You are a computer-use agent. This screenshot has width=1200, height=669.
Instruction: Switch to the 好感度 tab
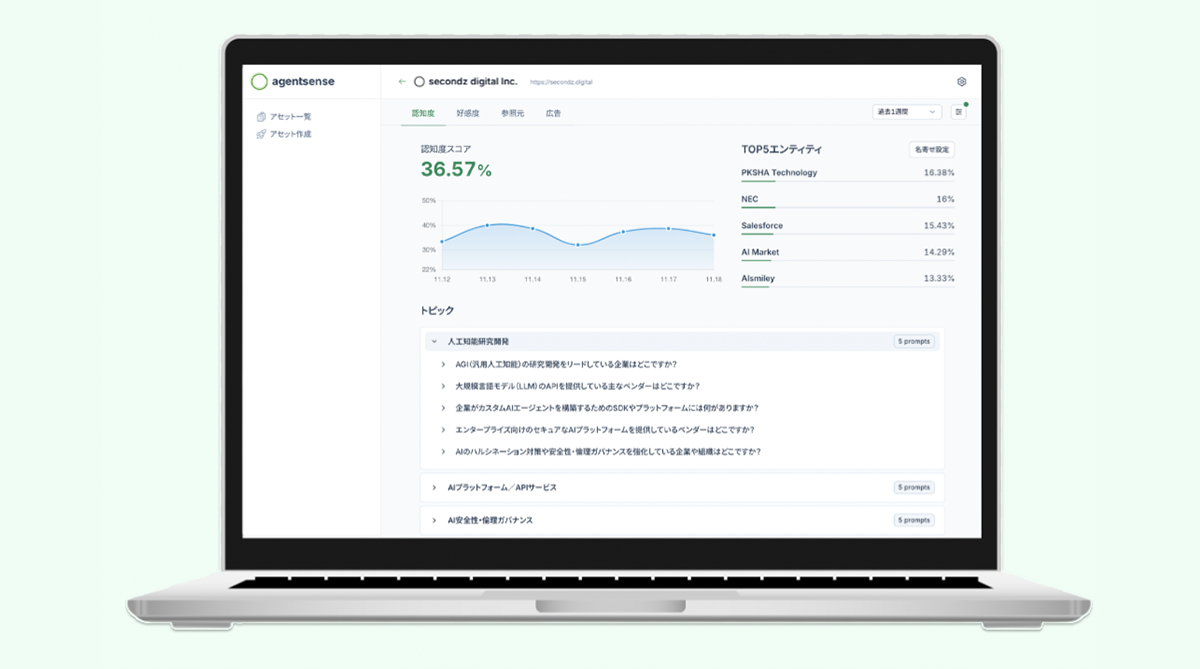click(x=468, y=113)
